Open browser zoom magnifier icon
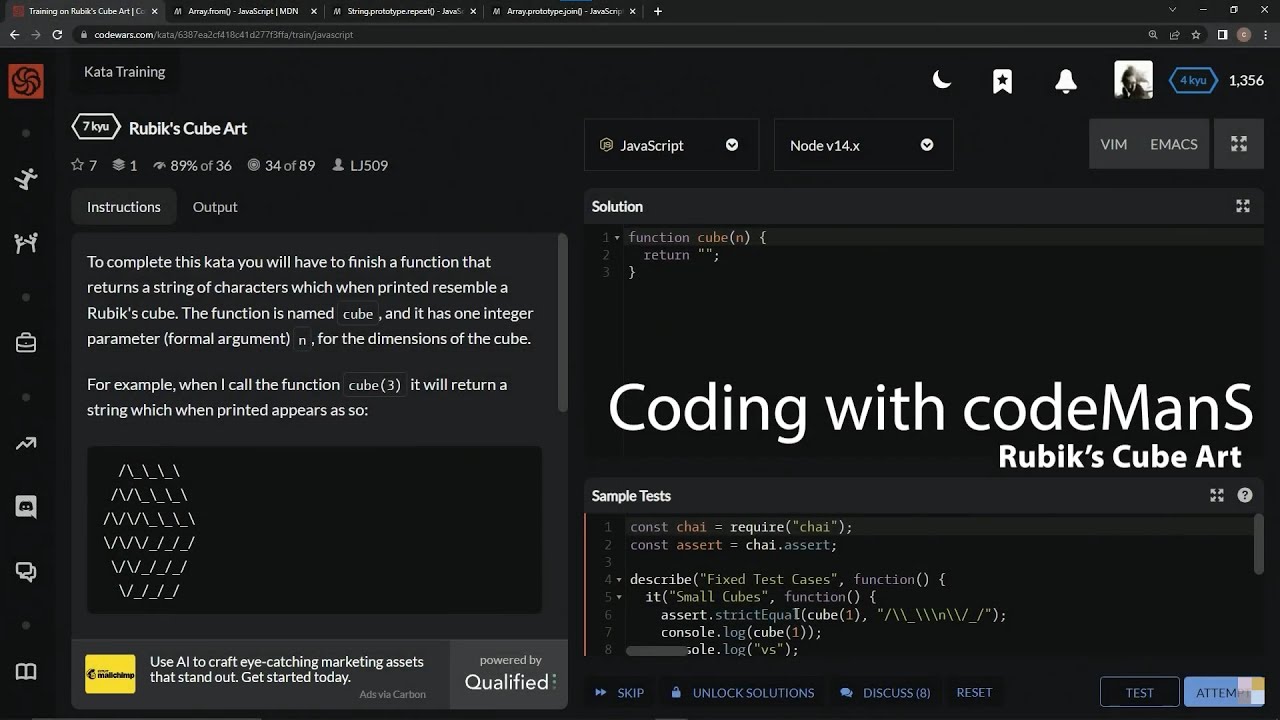Screen dimensions: 1280x720 pos(1153,34)
